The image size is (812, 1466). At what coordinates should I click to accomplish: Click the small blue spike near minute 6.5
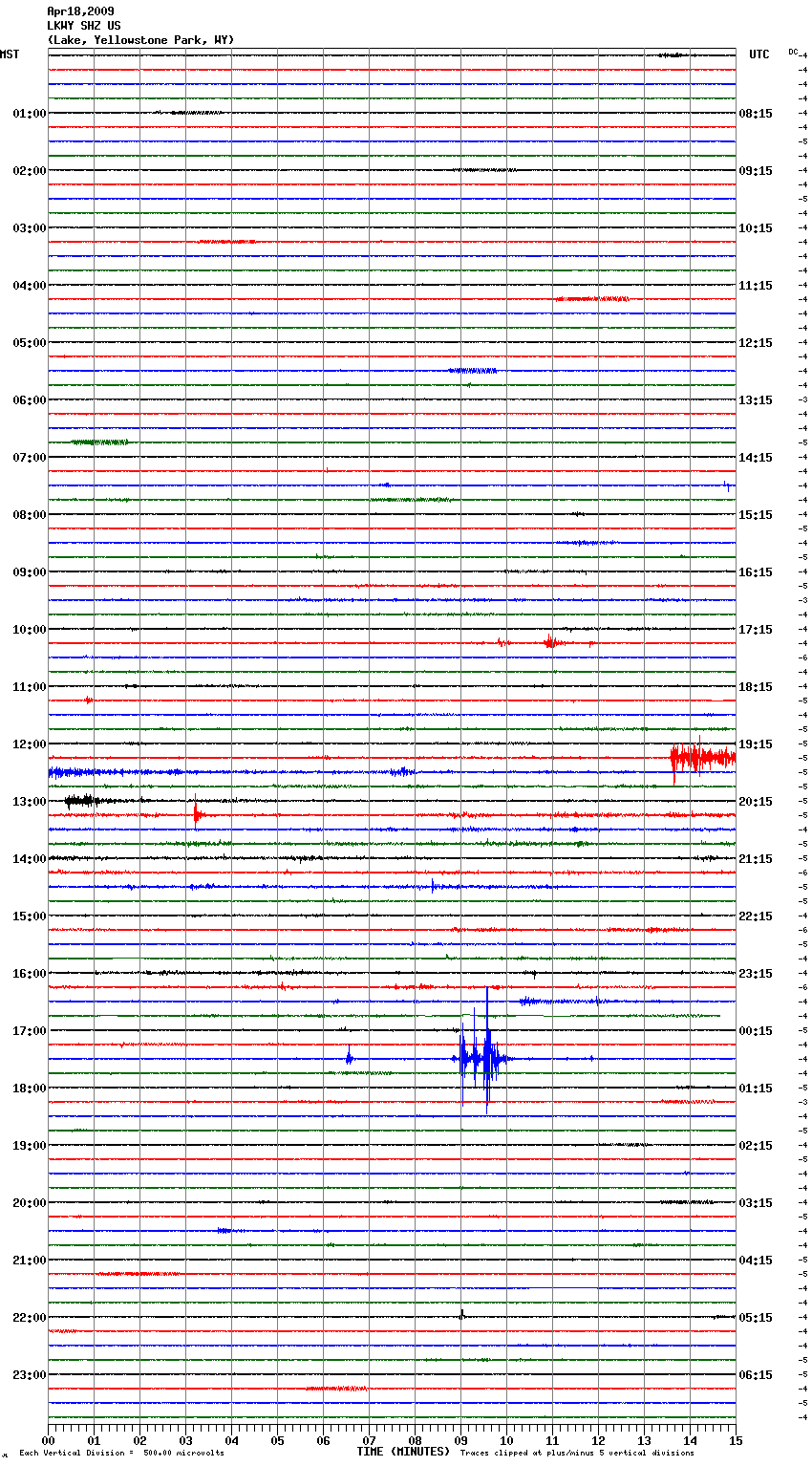click(349, 1058)
